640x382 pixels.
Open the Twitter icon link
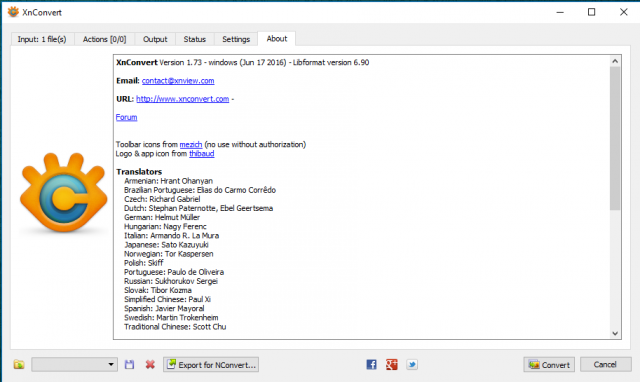(x=412, y=364)
